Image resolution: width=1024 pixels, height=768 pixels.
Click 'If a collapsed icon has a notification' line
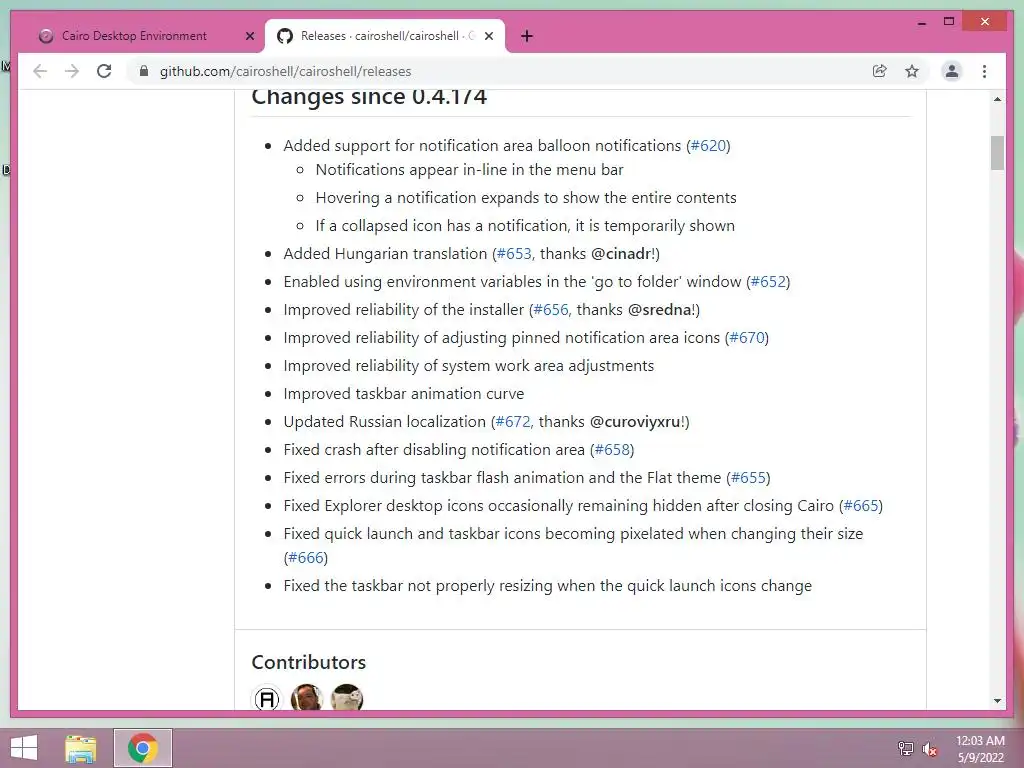click(x=525, y=226)
